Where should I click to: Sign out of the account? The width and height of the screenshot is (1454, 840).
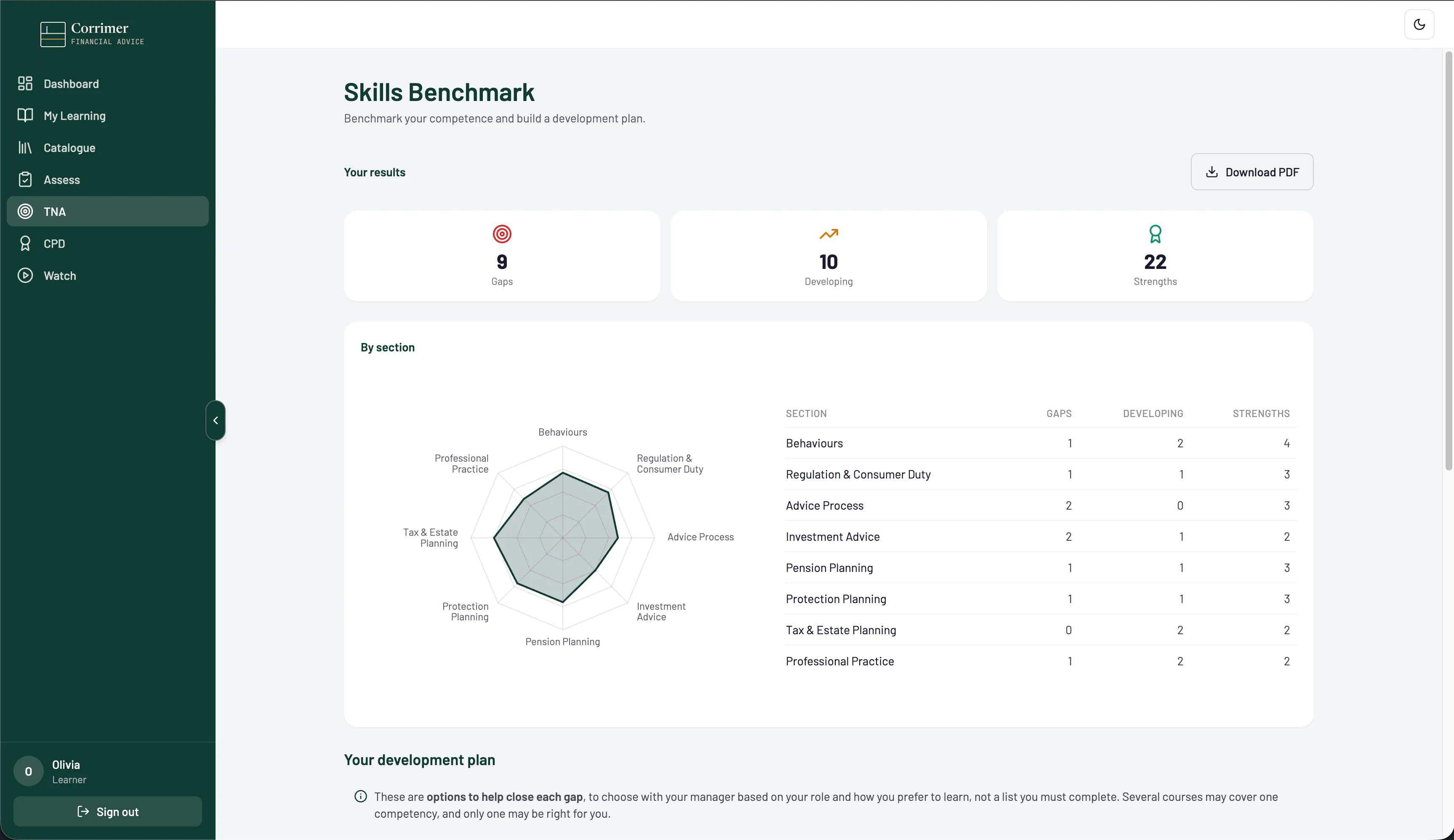click(107, 812)
